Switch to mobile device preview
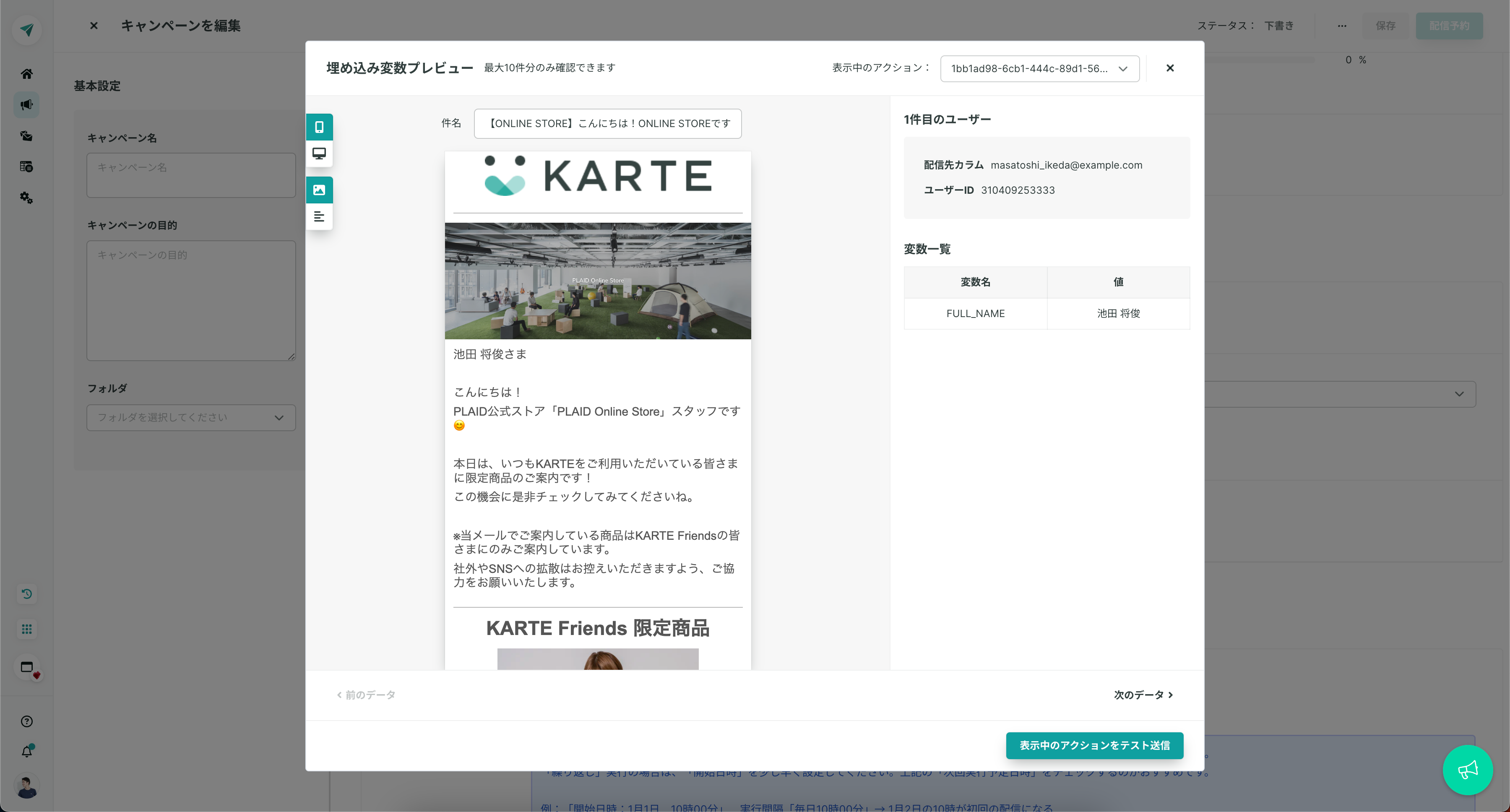The height and width of the screenshot is (812, 1510). [x=319, y=127]
